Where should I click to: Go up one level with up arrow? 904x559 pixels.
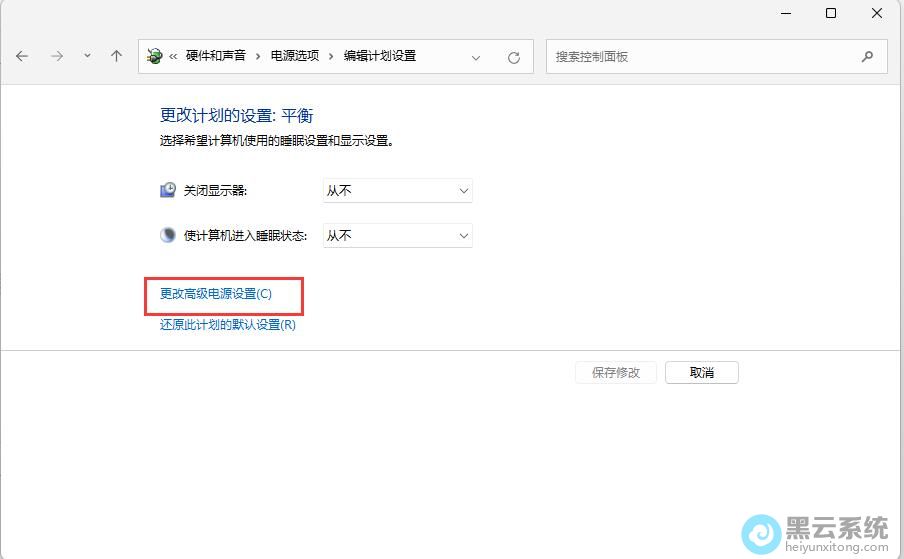pyautogui.click(x=116, y=57)
